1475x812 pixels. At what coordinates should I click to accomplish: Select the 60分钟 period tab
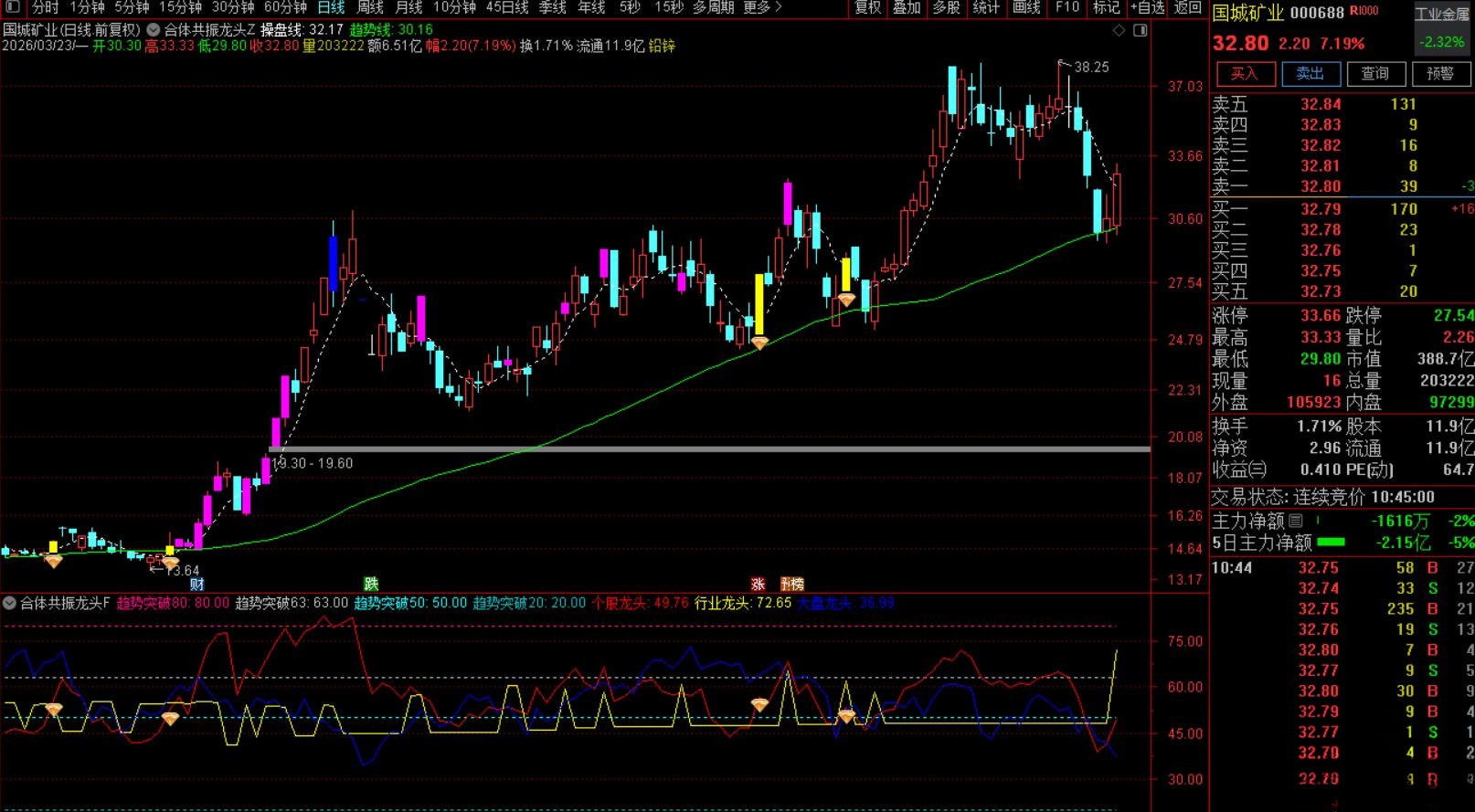[x=286, y=7]
